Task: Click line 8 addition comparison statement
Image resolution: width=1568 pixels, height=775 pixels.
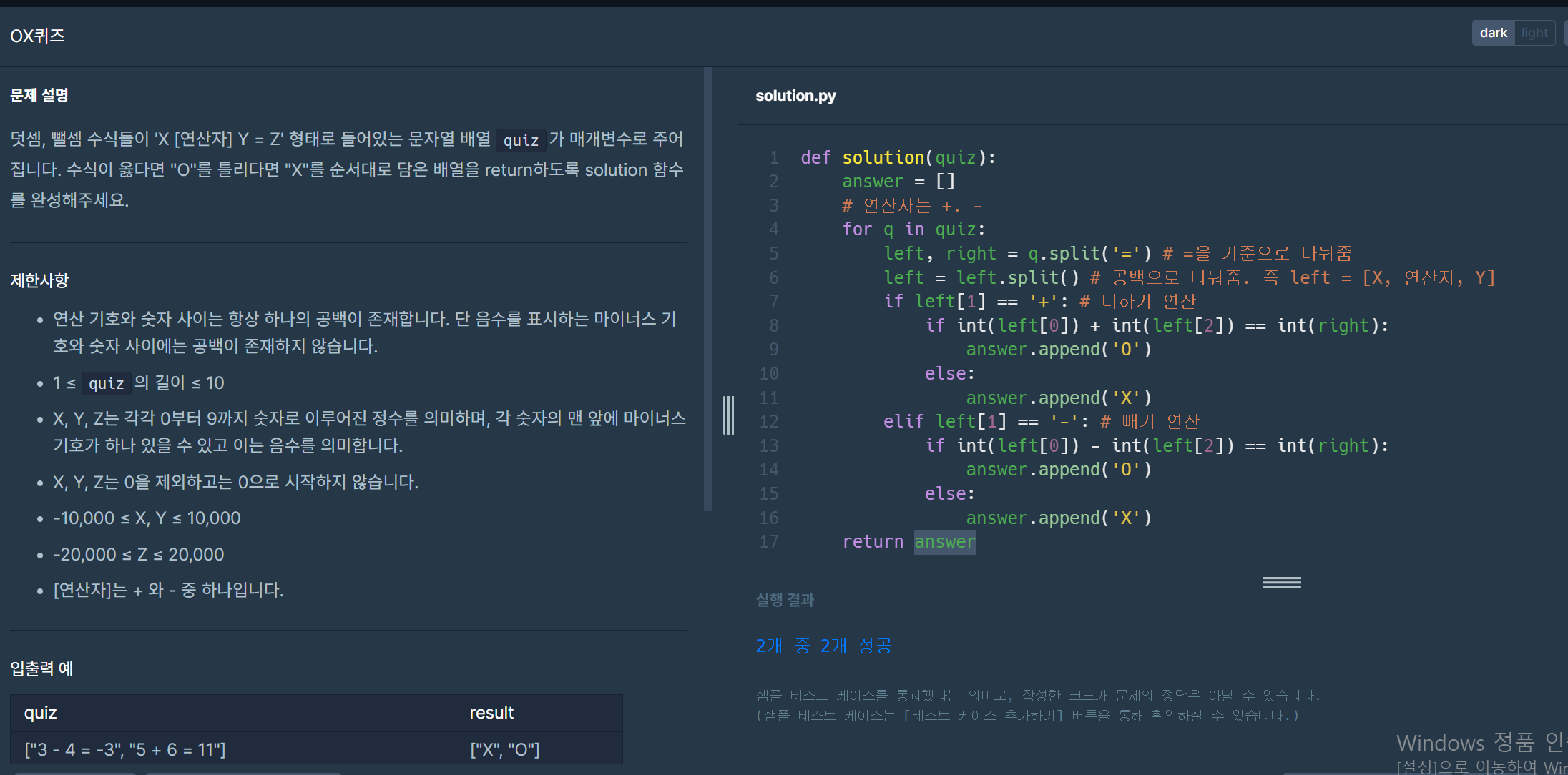Action: pyautogui.click(x=1157, y=326)
